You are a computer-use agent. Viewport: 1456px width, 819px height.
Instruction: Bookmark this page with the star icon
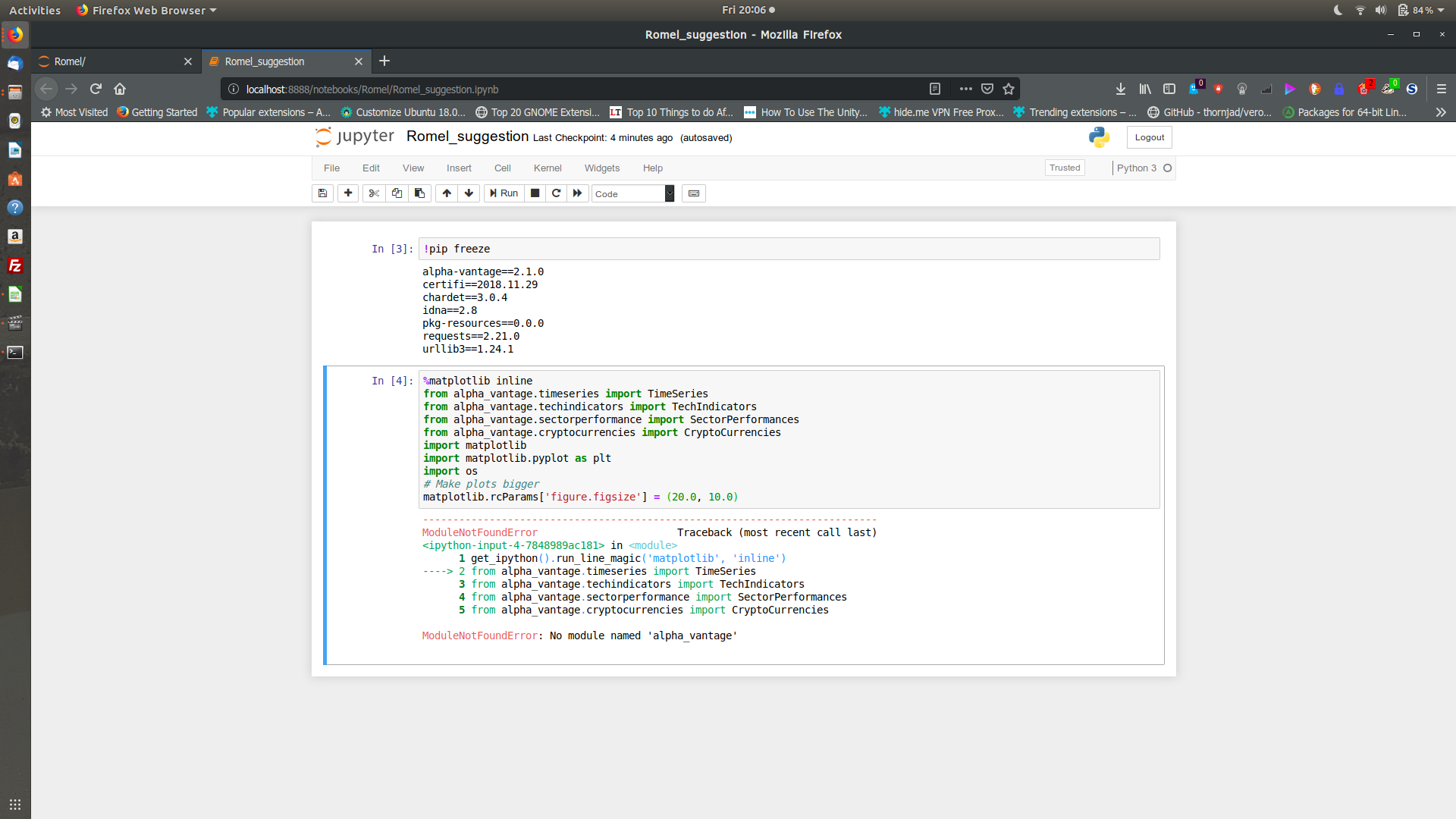point(1009,89)
